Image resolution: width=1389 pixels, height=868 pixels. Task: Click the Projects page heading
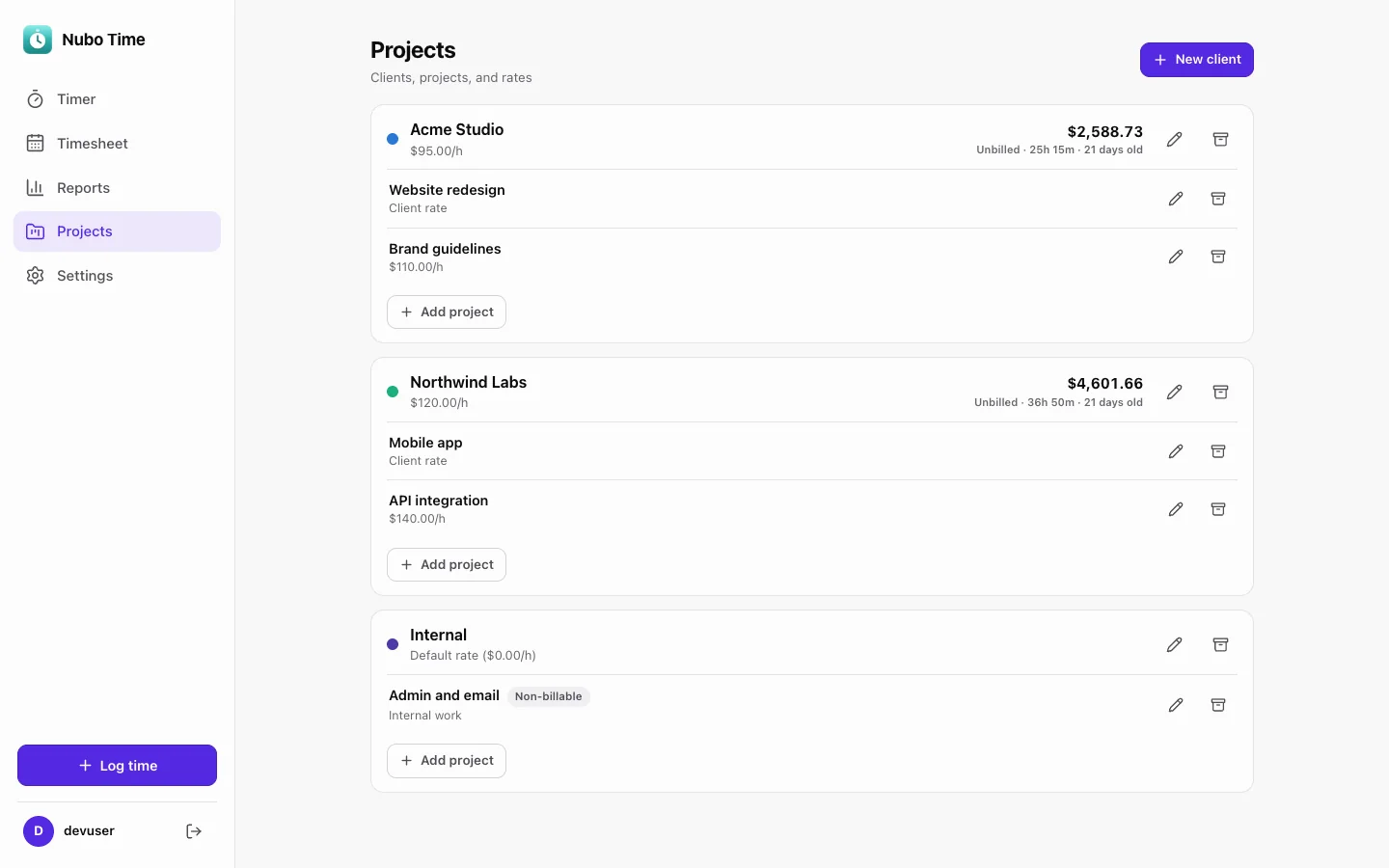coord(413,50)
